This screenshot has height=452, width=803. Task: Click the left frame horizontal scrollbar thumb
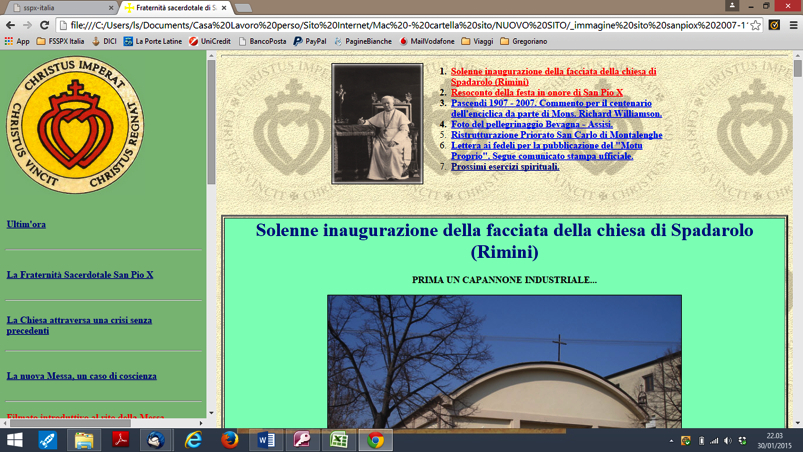click(70, 423)
